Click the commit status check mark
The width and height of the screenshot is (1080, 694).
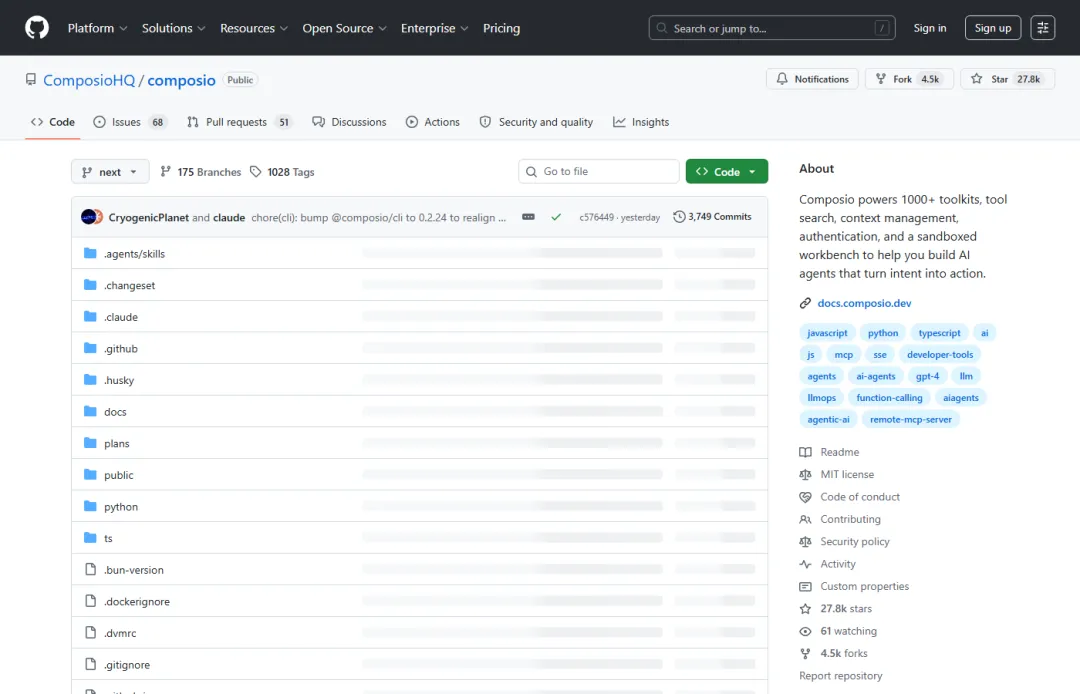click(556, 217)
